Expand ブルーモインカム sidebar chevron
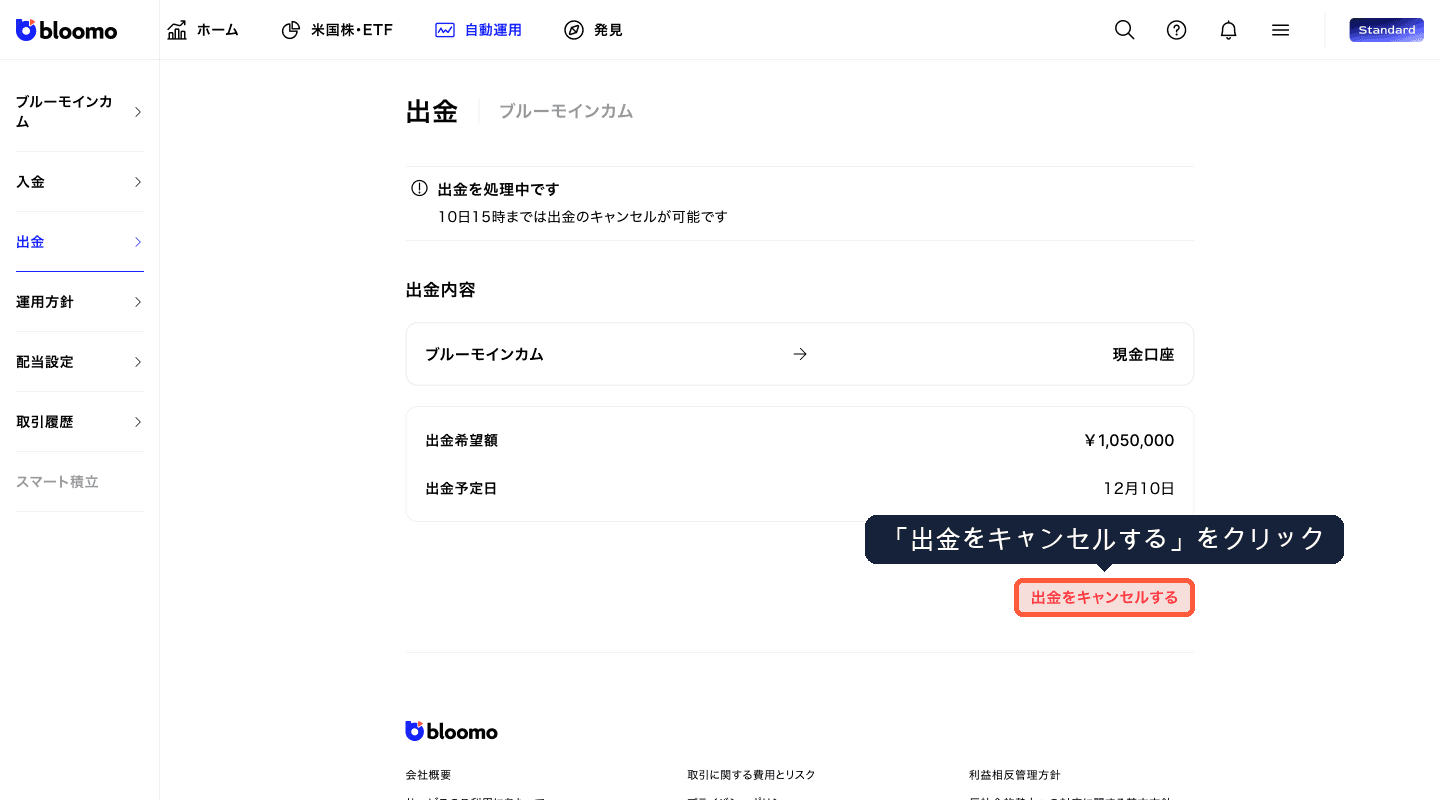This screenshot has height=800, width=1440. pyautogui.click(x=138, y=112)
